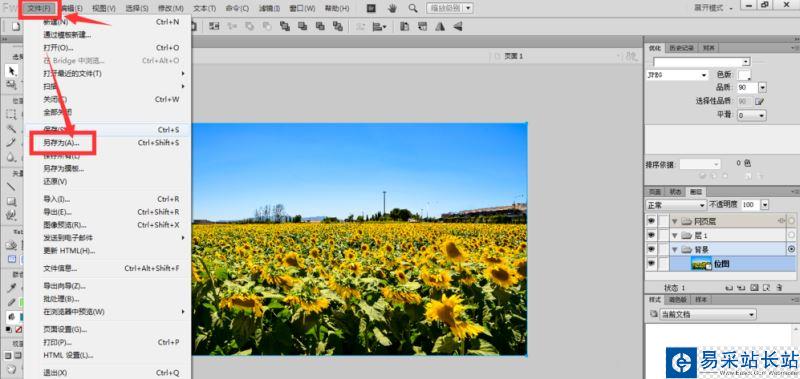Screen dimensions: 800x379
Task: Open the 滤镜 menu
Action: 269,8
